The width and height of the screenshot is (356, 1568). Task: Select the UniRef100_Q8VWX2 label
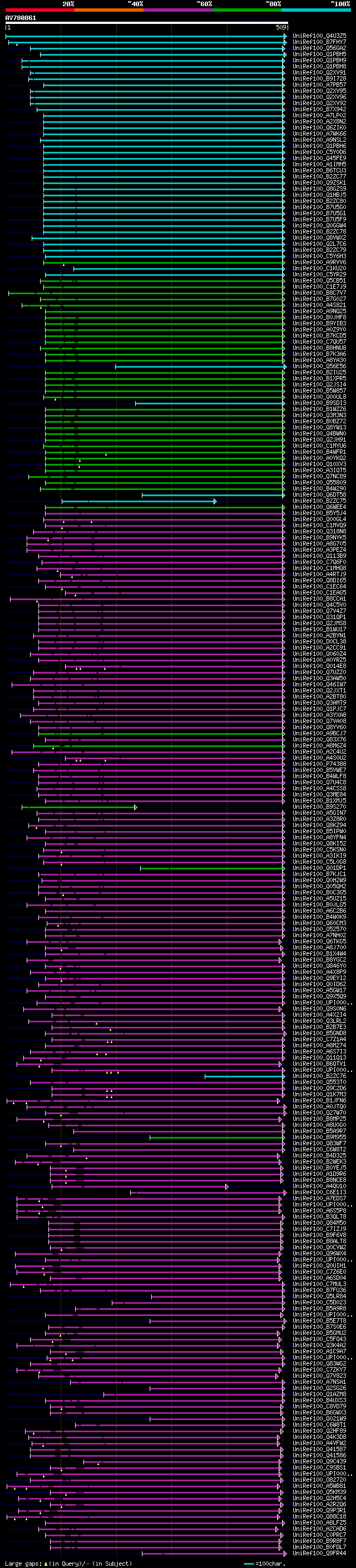coord(319,238)
